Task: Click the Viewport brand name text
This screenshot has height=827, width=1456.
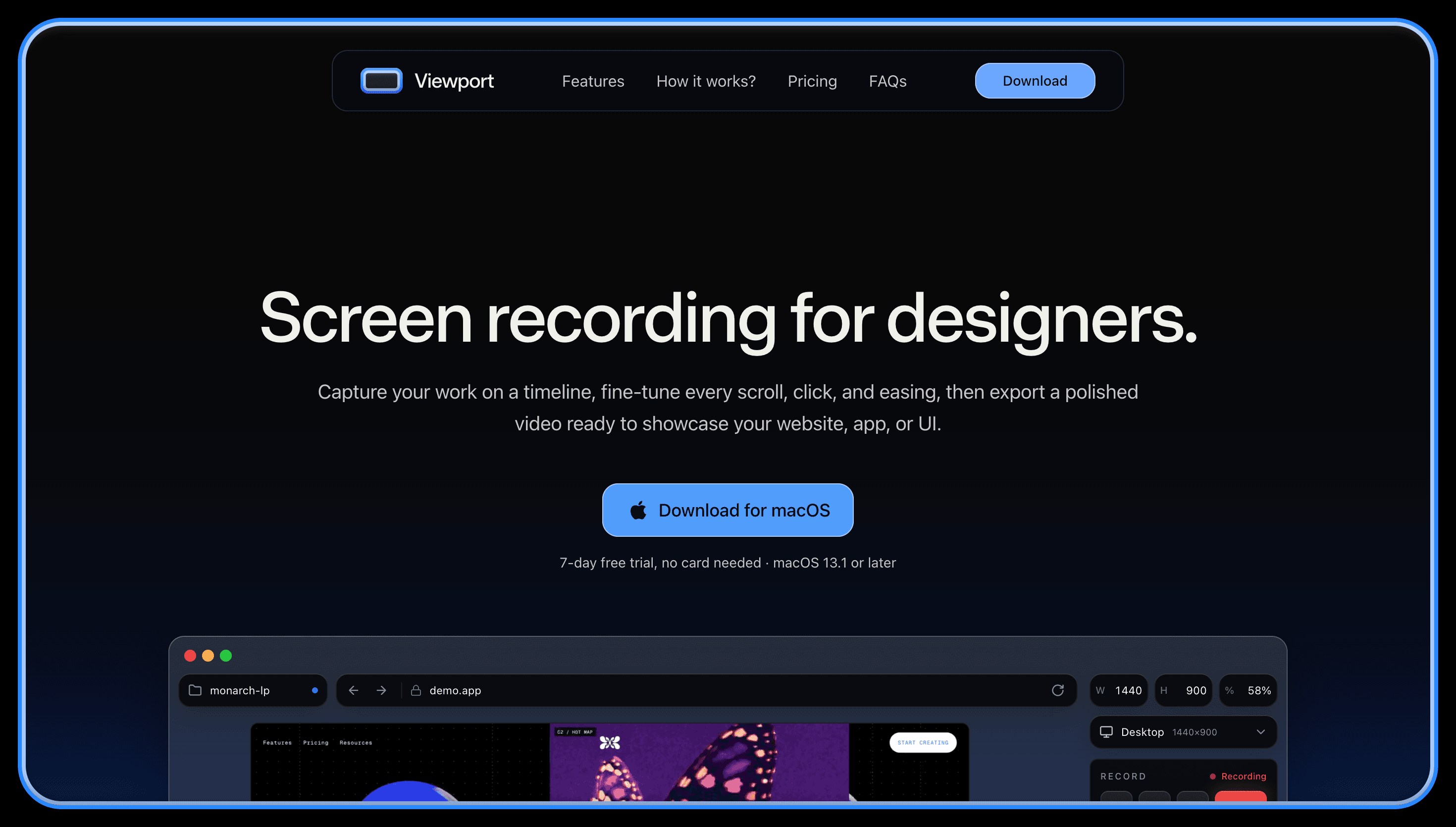Action: pyautogui.click(x=454, y=81)
